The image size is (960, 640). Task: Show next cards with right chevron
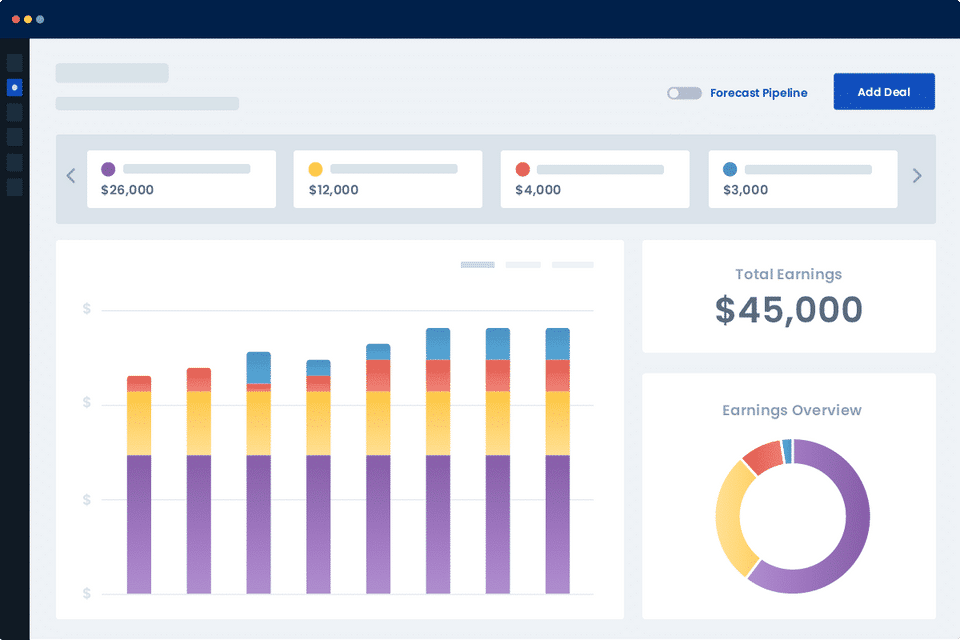click(x=917, y=176)
